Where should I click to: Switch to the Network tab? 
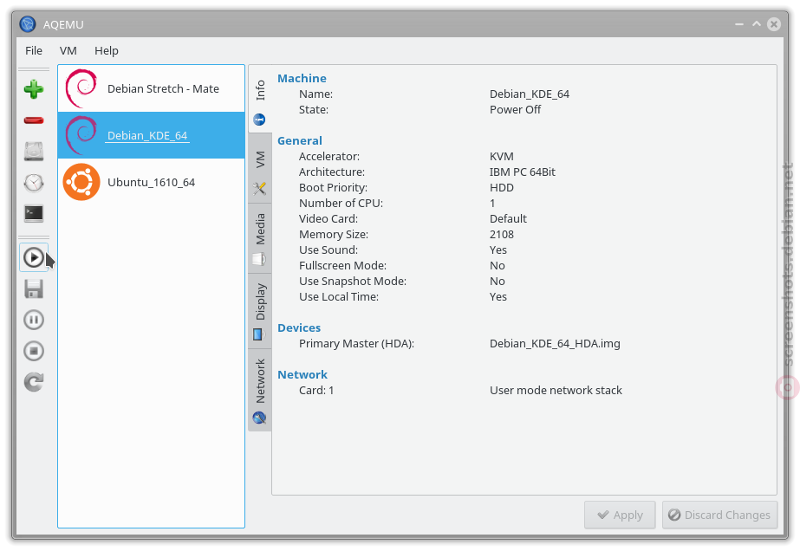260,390
